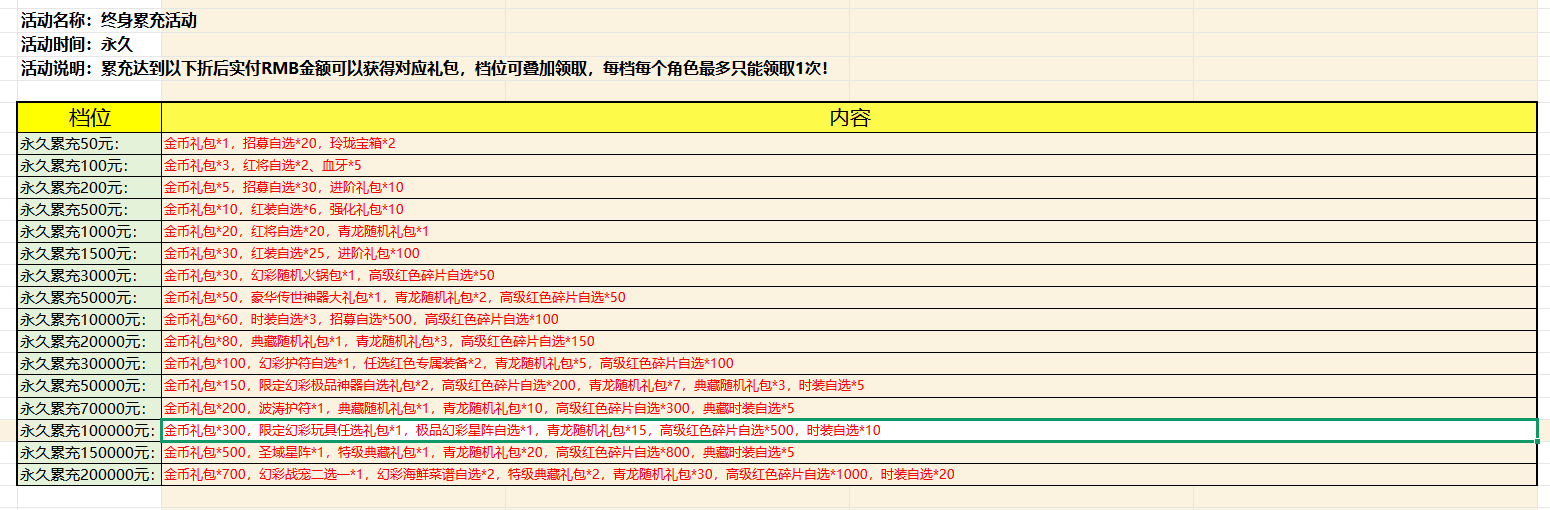Image resolution: width=1550 pixels, height=510 pixels.
Task: Click the 永久累充70000元 tier cell
Action: pyautogui.click(x=89, y=408)
